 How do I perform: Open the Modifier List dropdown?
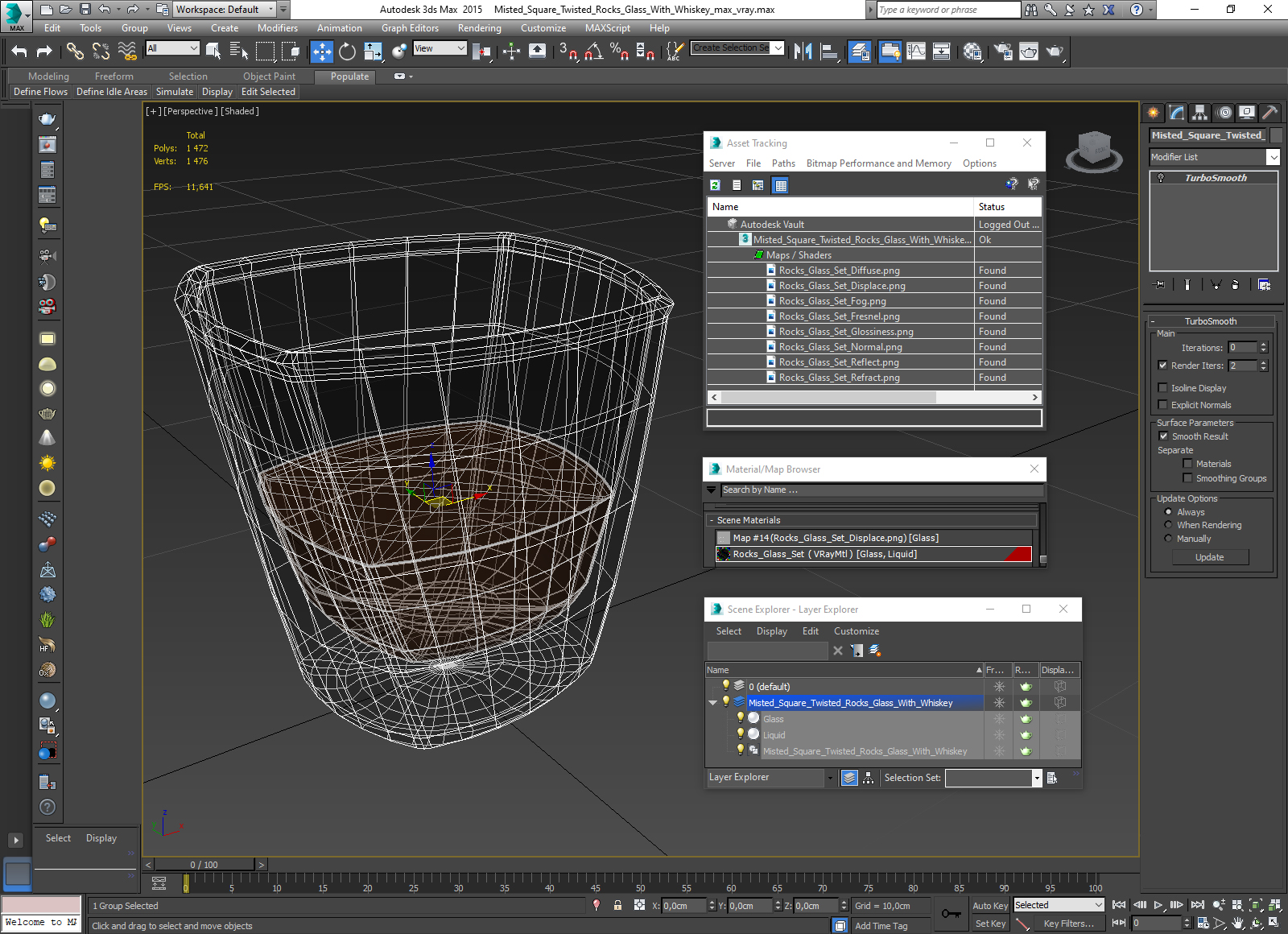pyautogui.click(x=1273, y=157)
